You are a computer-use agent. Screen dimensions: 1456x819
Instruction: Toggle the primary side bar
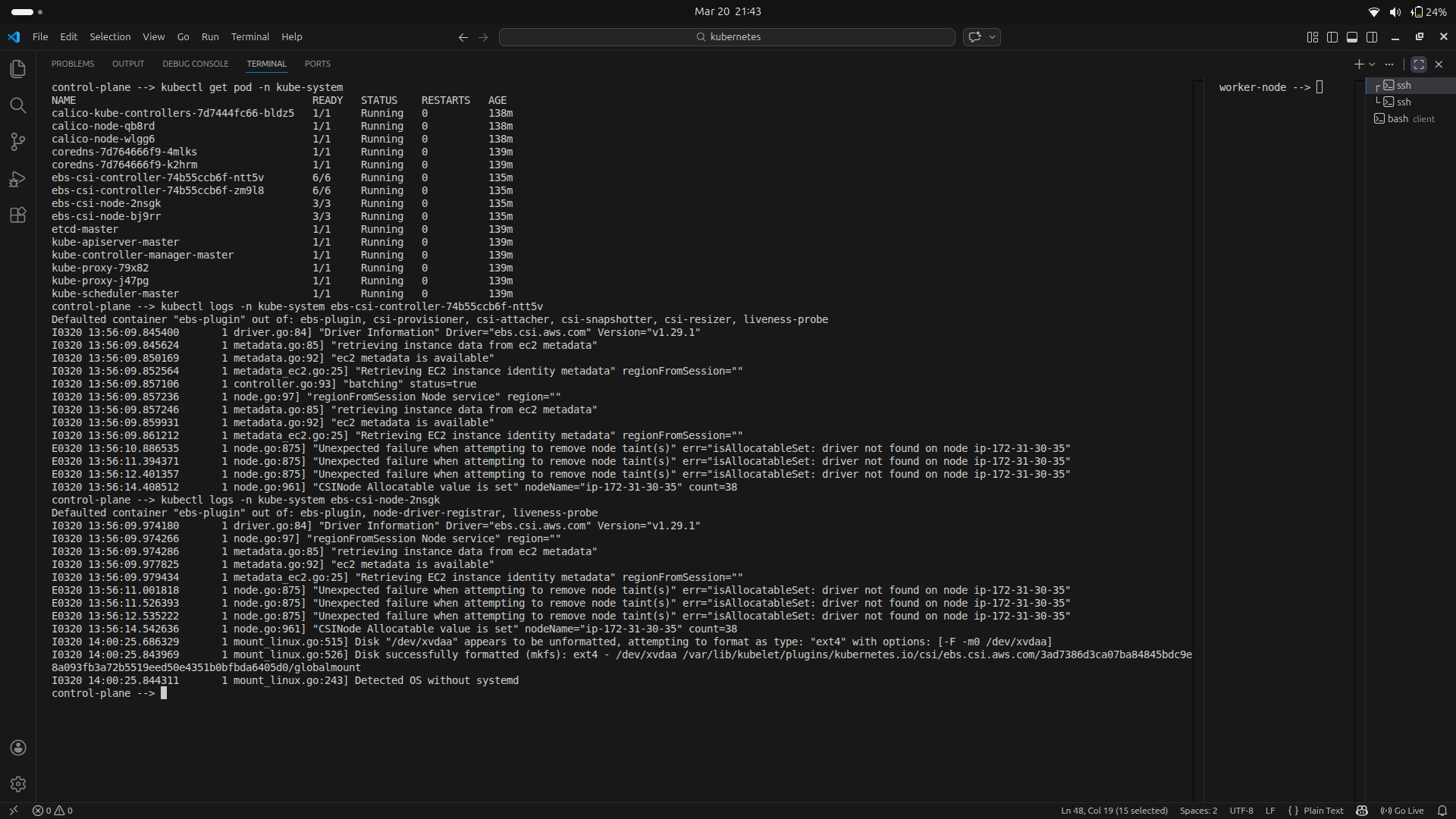1332,37
